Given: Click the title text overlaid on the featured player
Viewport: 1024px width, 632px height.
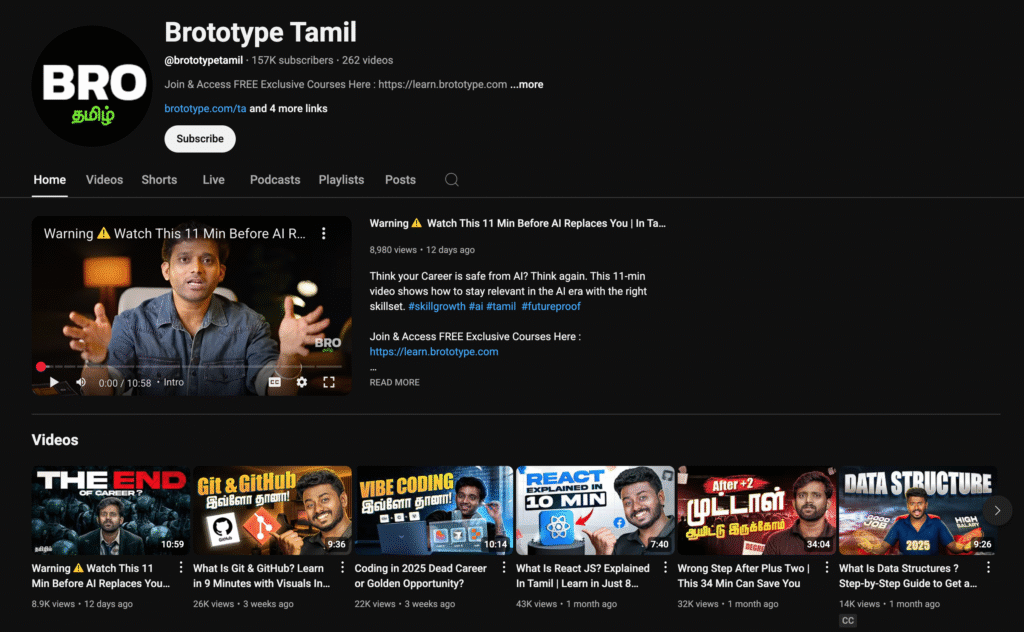Looking at the screenshot, I should click(x=174, y=234).
